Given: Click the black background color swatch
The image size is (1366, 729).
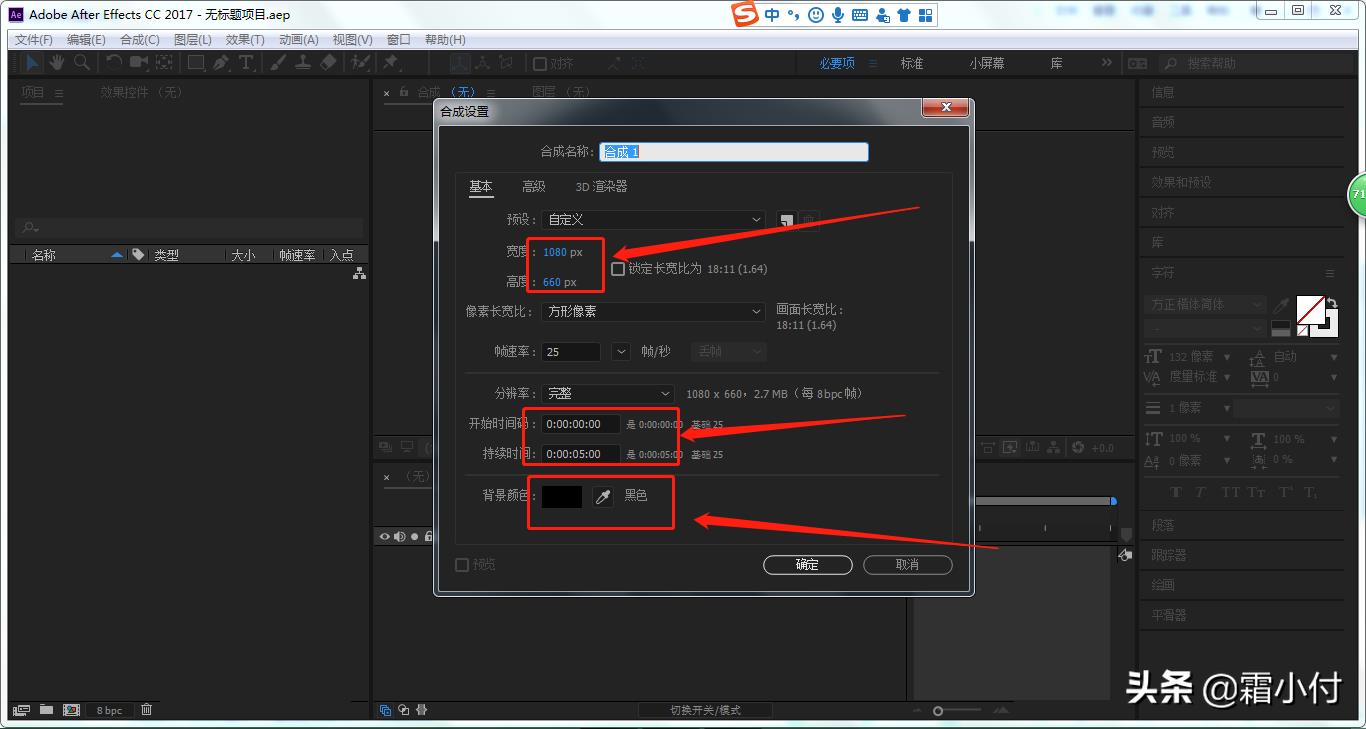Looking at the screenshot, I should [562, 496].
